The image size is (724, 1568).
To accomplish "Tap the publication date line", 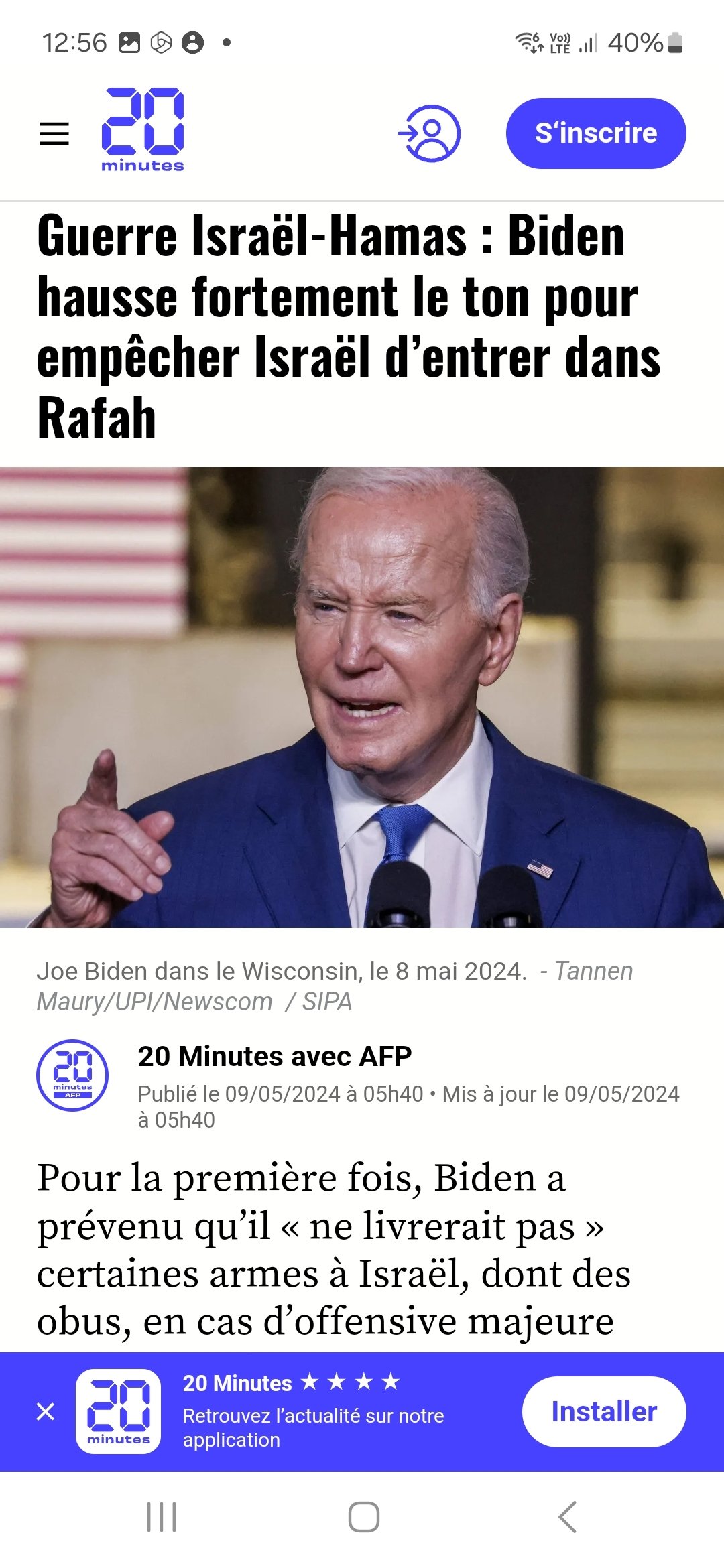I will pos(408,1106).
